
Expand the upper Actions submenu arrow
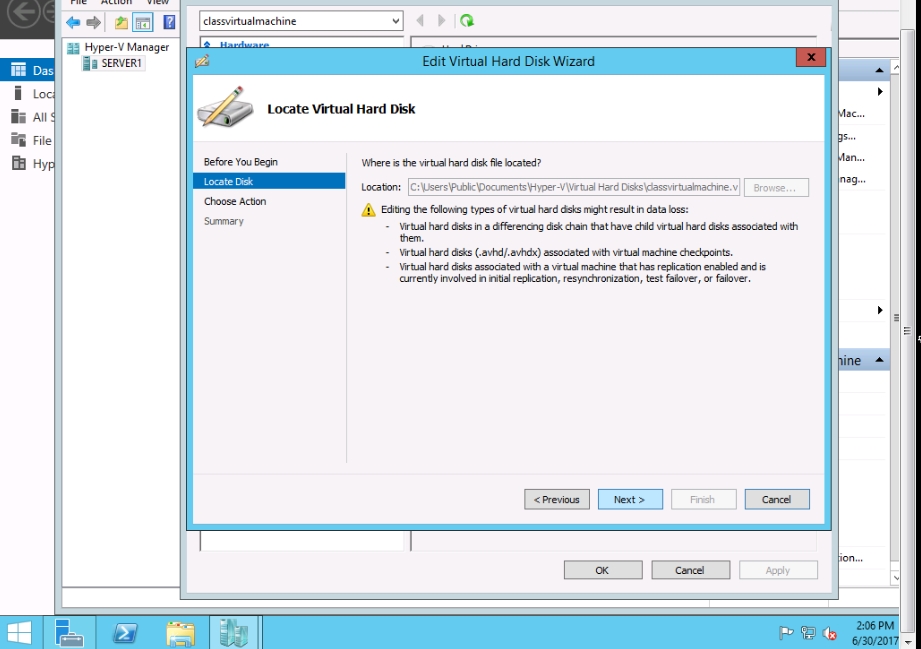[x=880, y=92]
